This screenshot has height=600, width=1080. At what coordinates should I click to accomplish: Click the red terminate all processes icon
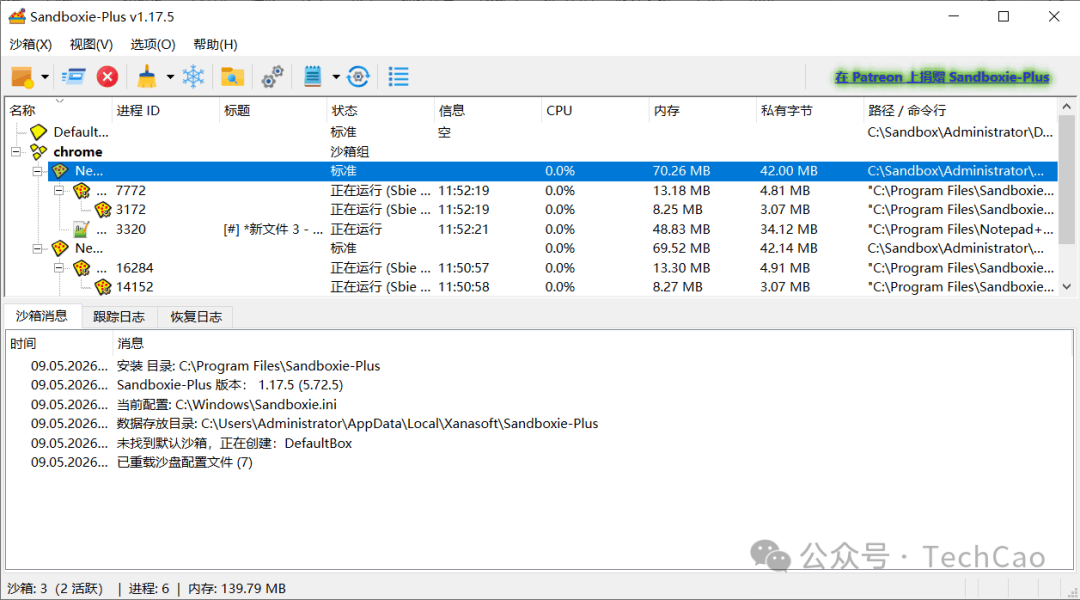[x=107, y=77]
